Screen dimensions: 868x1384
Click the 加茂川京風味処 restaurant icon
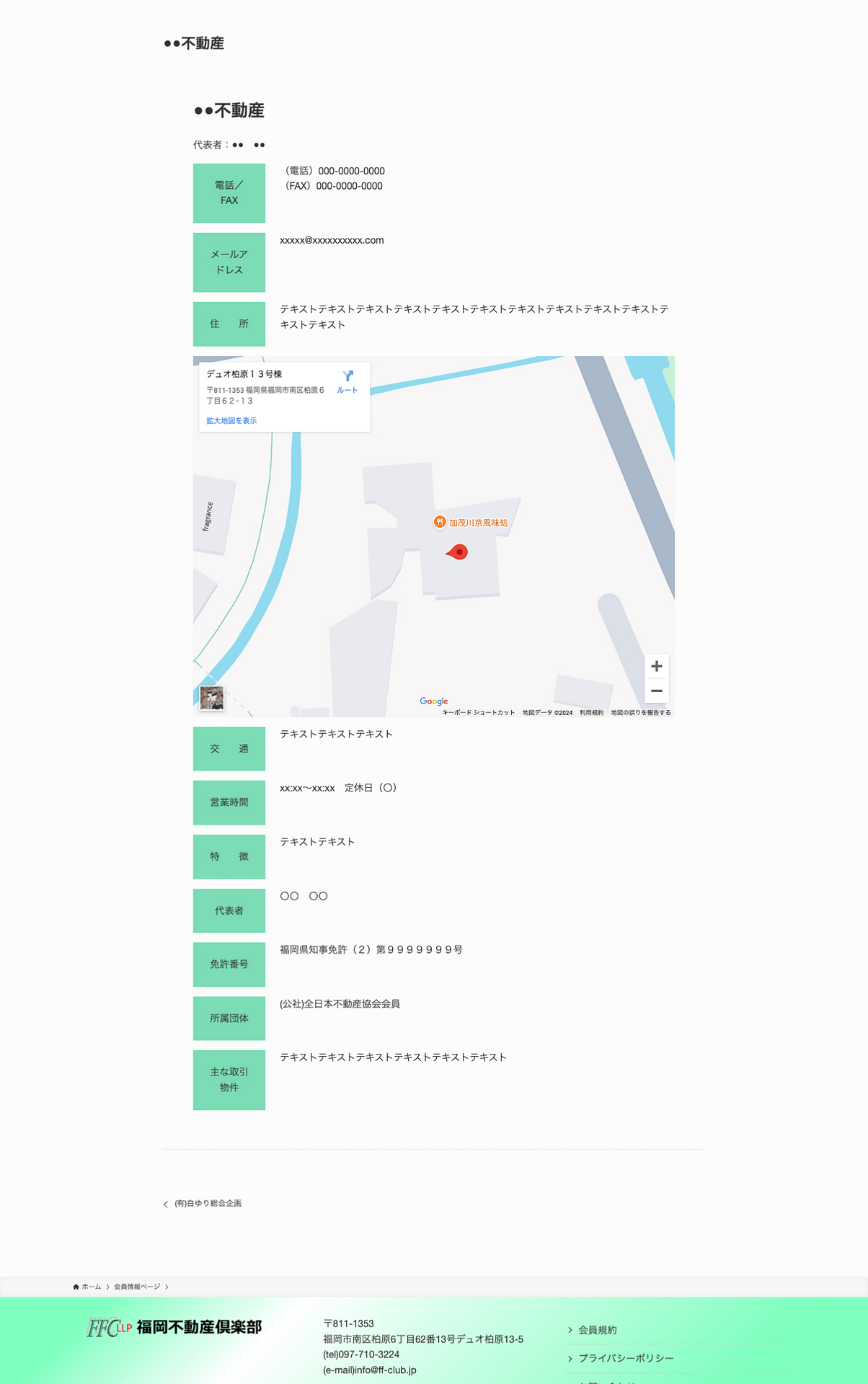(439, 522)
